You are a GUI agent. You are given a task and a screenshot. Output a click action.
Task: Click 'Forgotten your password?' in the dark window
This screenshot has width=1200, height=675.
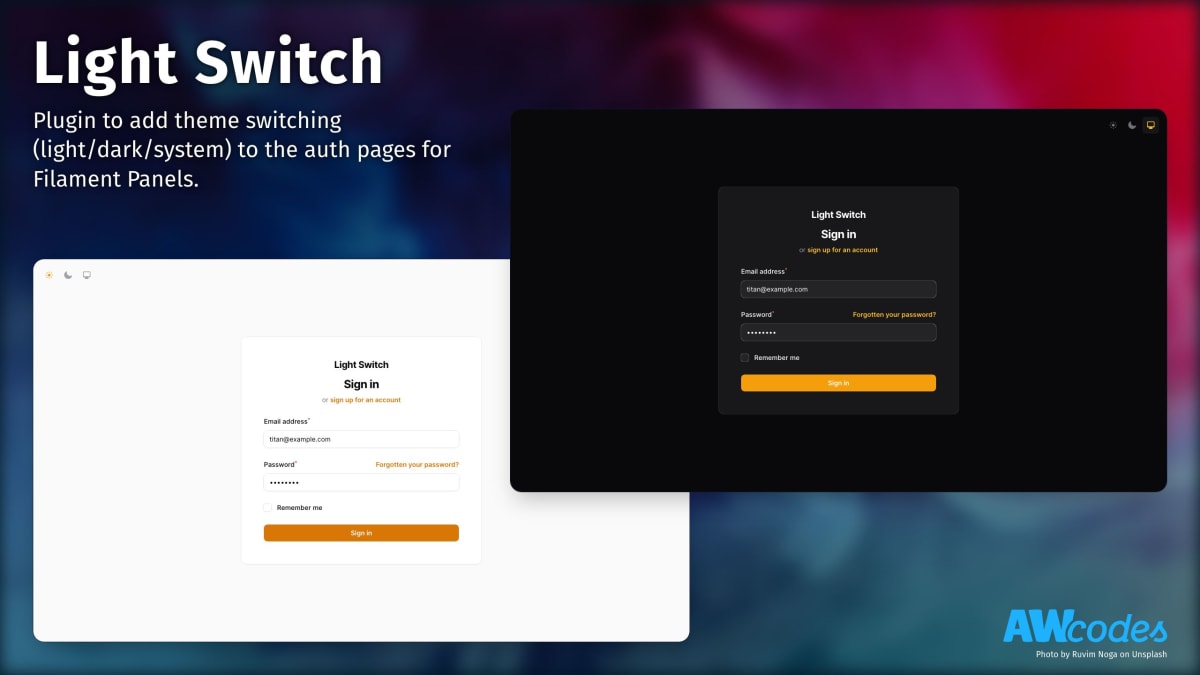[894, 315]
